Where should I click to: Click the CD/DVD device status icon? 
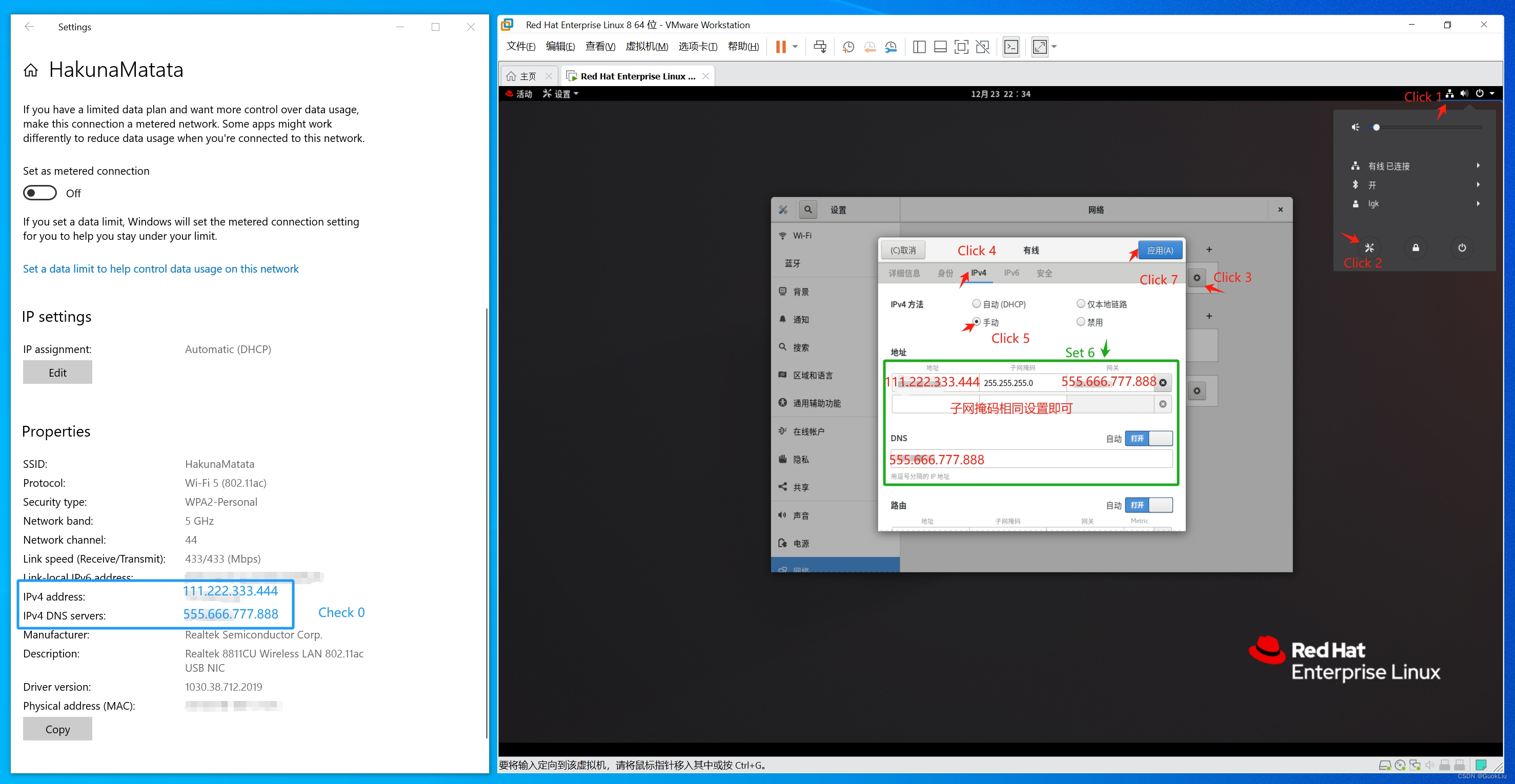click(x=1400, y=765)
